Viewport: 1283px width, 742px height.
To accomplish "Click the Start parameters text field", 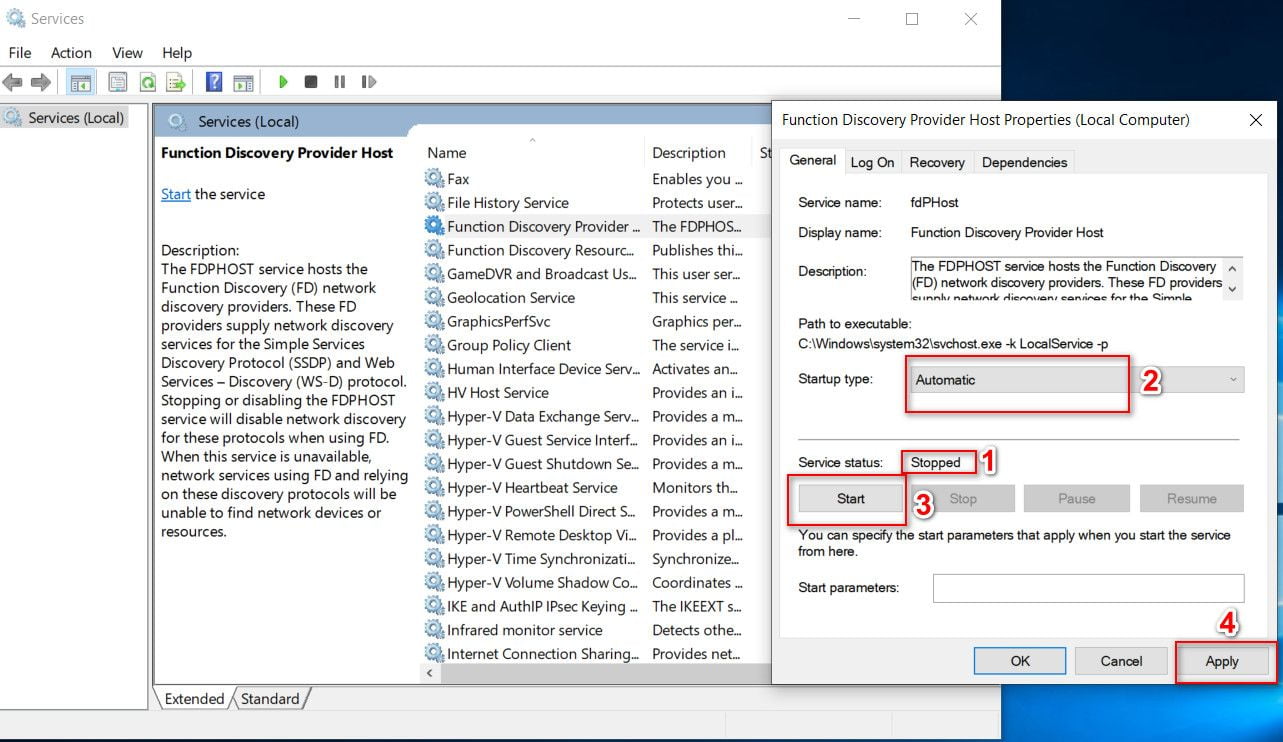I will [x=1088, y=588].
